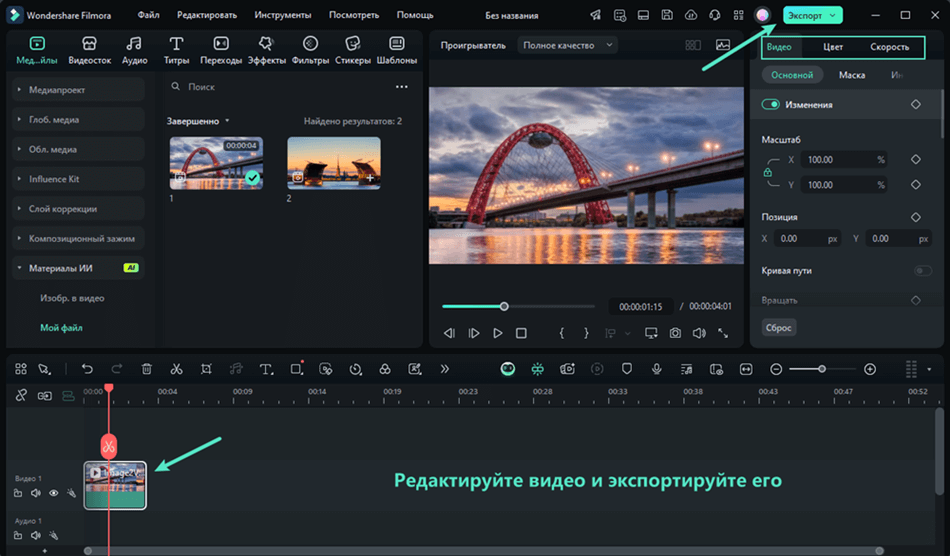This screenshot has height=556, width=950.
Task: Adjust preview volume speaker icon
Action: click(699, 333)
